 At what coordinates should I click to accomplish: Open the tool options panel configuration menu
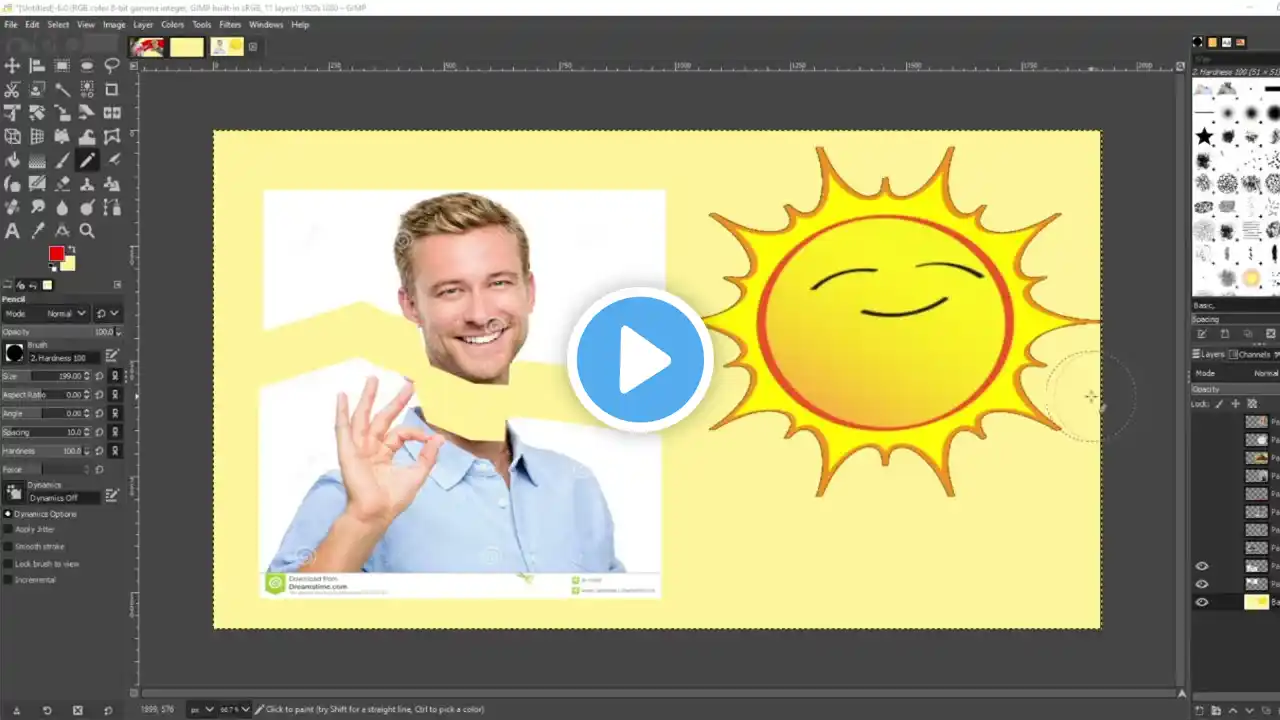coord(117,285)
